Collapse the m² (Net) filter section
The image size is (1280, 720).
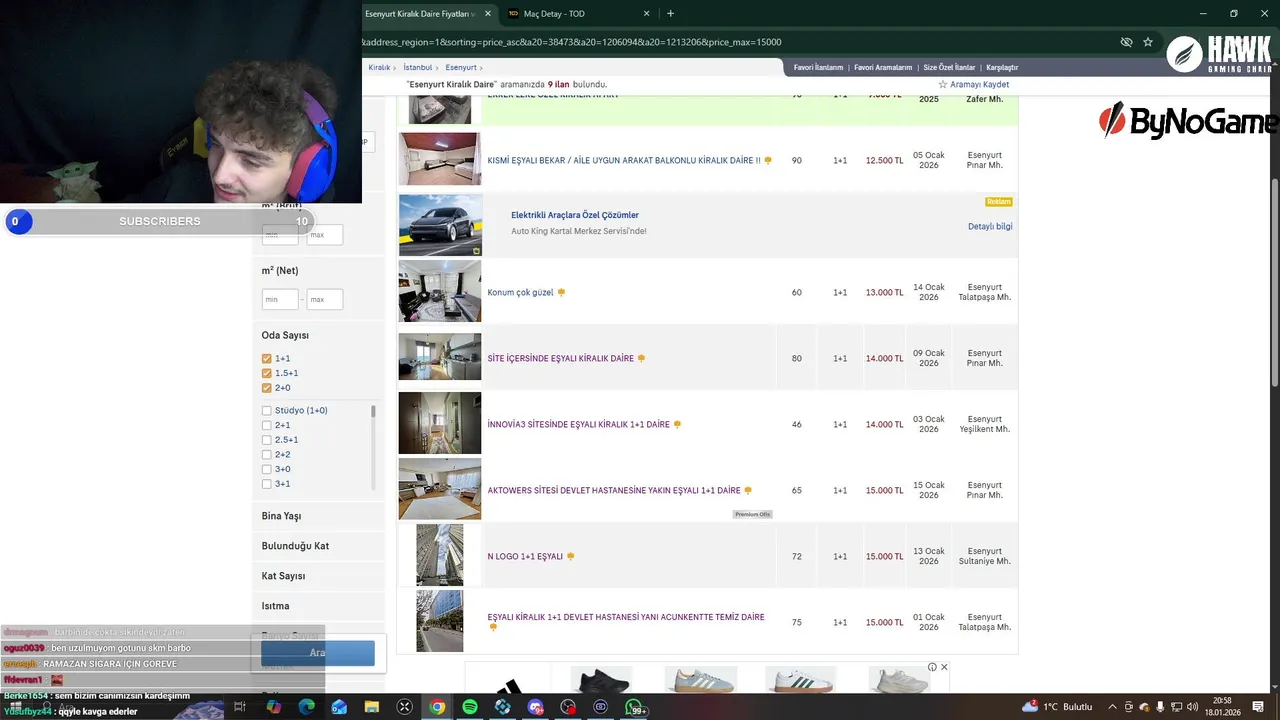pos(280,271)
